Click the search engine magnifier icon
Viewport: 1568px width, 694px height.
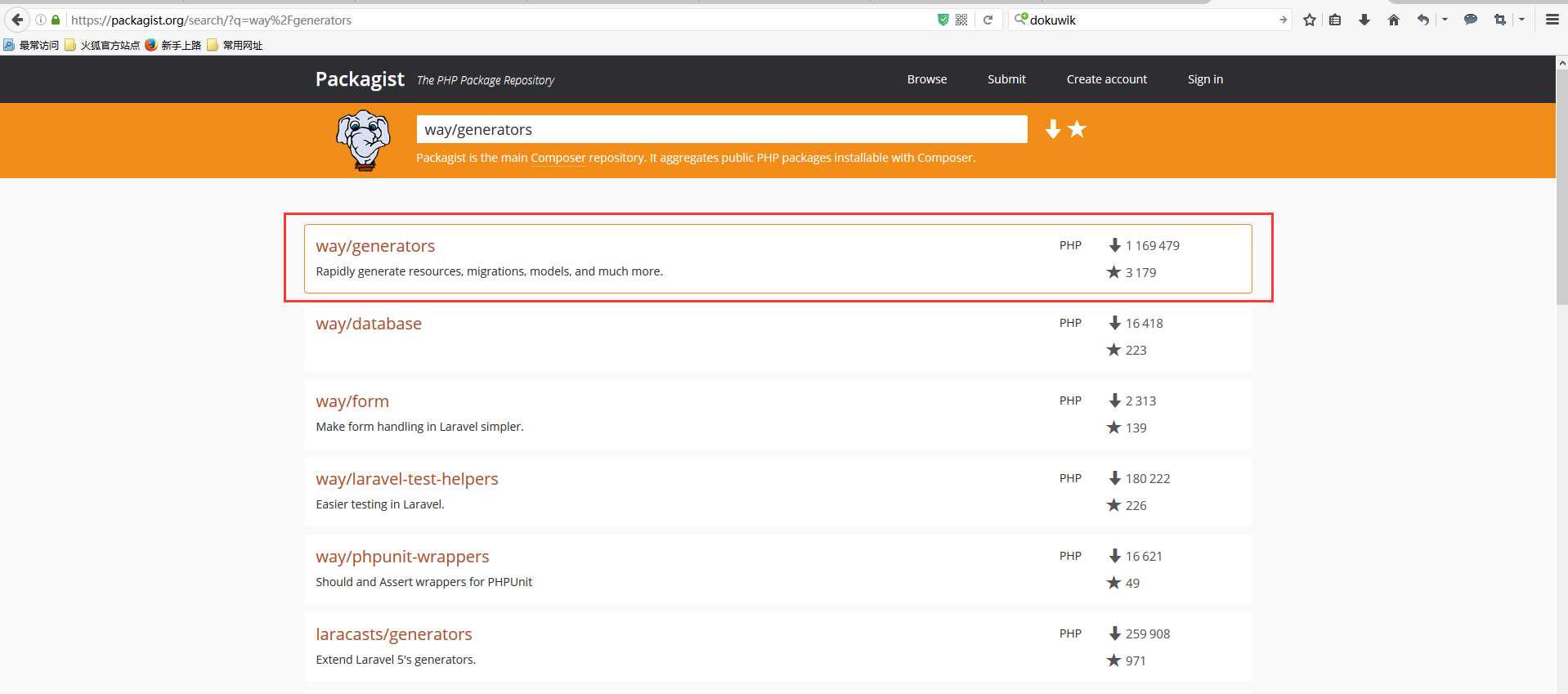click(1020, 19)
